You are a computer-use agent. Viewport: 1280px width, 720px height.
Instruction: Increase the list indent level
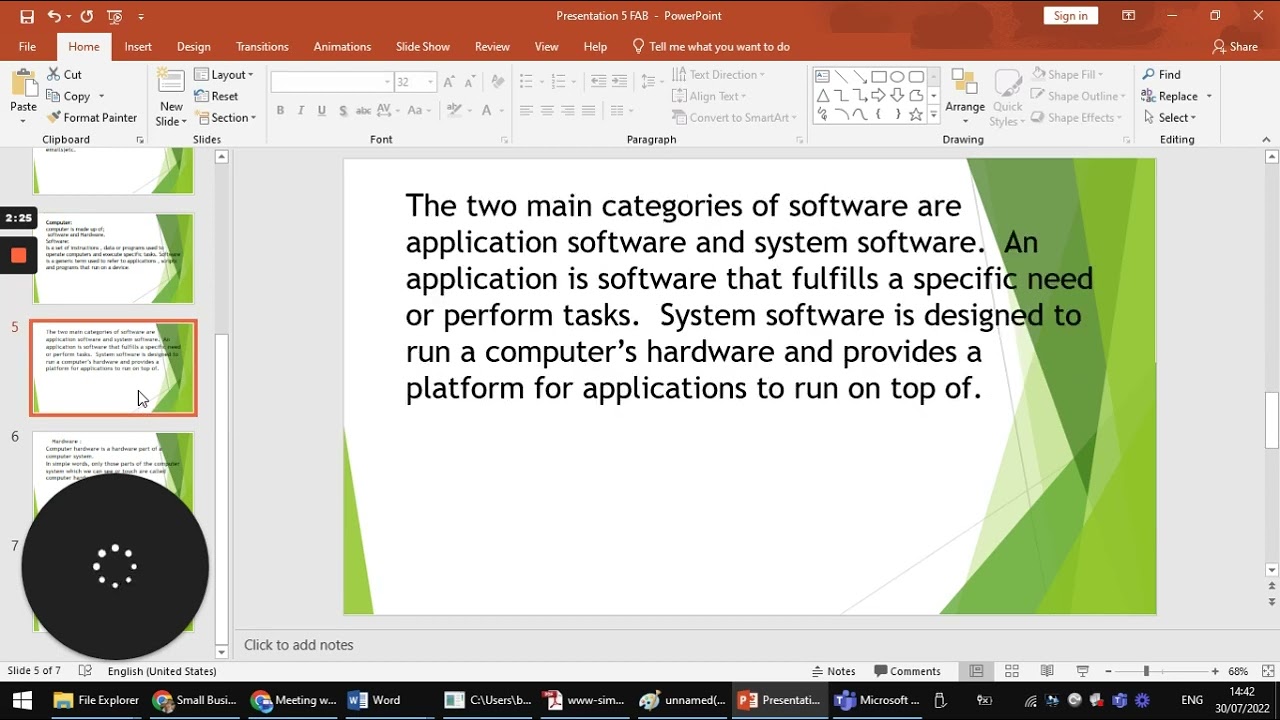point(620,82)
